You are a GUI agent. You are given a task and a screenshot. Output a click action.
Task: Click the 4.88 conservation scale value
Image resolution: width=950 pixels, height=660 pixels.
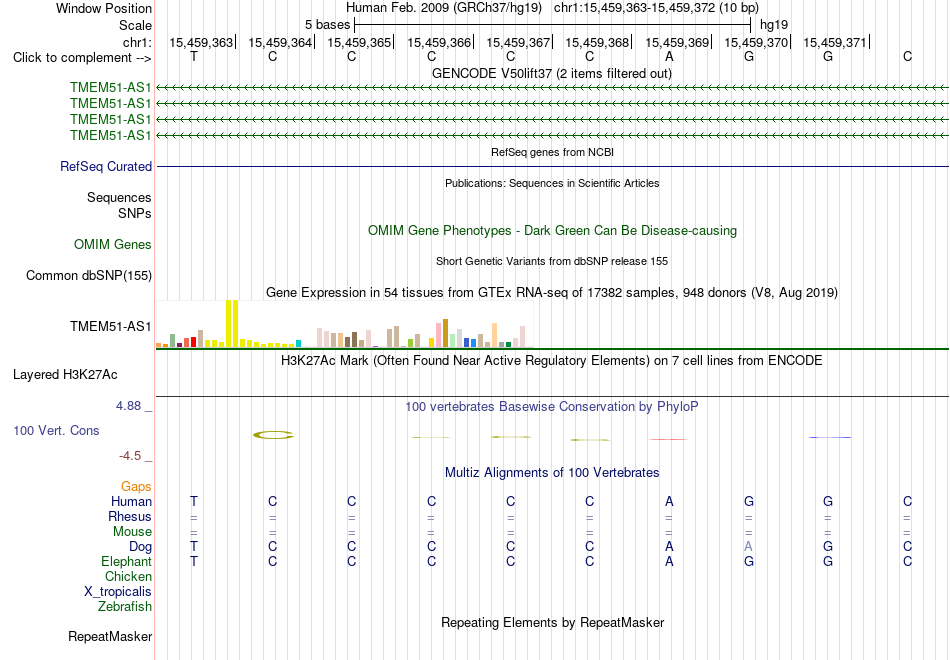(128, 406)
